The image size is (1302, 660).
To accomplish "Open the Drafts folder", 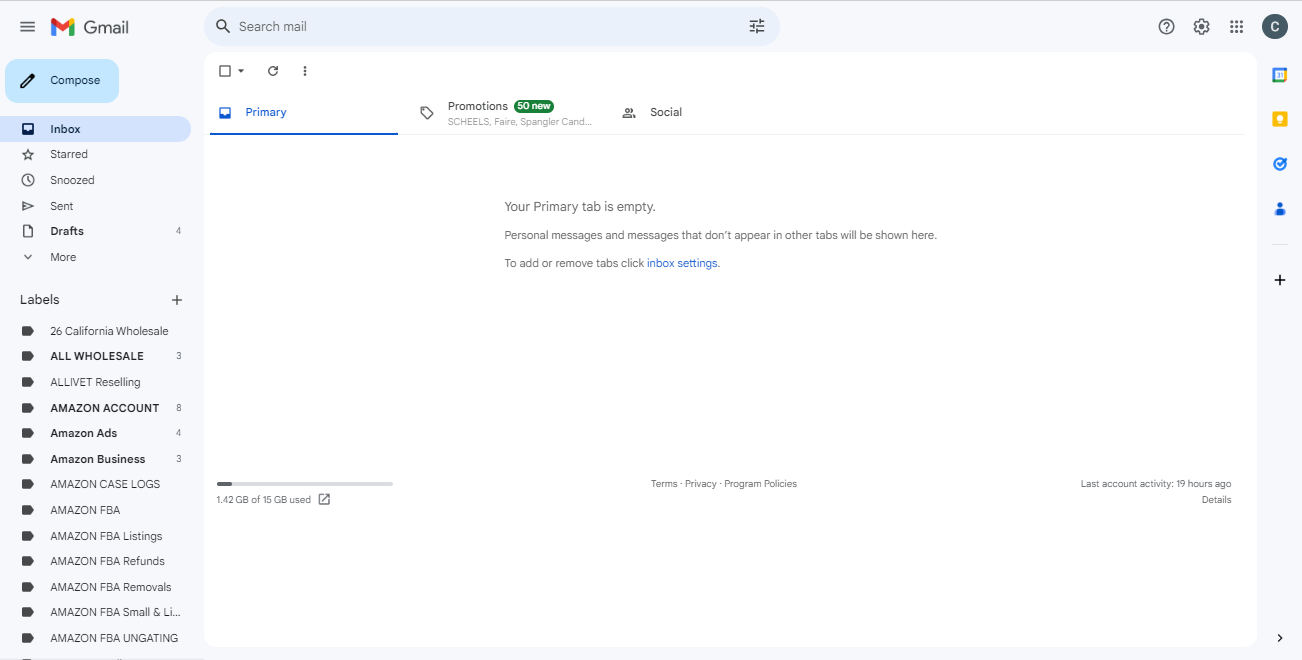I will pyautogui.click(x=95, y=231).
